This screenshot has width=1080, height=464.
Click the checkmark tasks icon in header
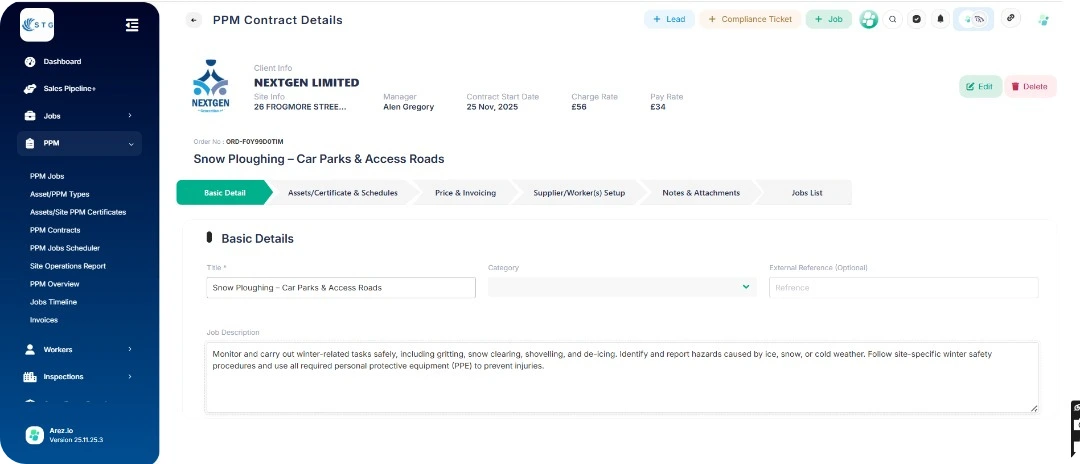916,19
